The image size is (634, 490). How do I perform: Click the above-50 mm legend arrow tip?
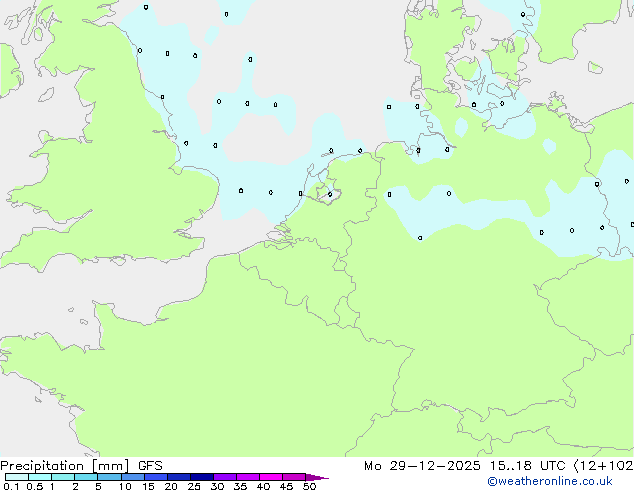tap(317, 477)
